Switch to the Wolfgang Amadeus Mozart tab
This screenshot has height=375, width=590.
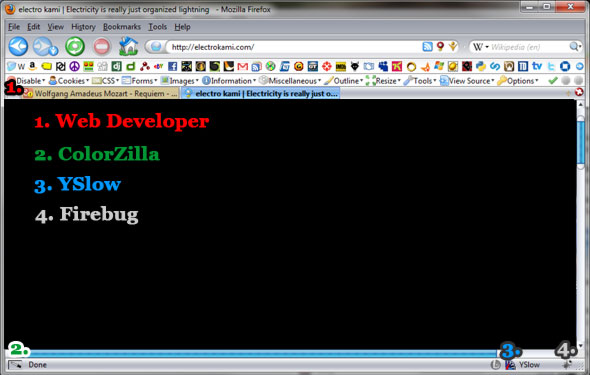(x=100, y=93)
